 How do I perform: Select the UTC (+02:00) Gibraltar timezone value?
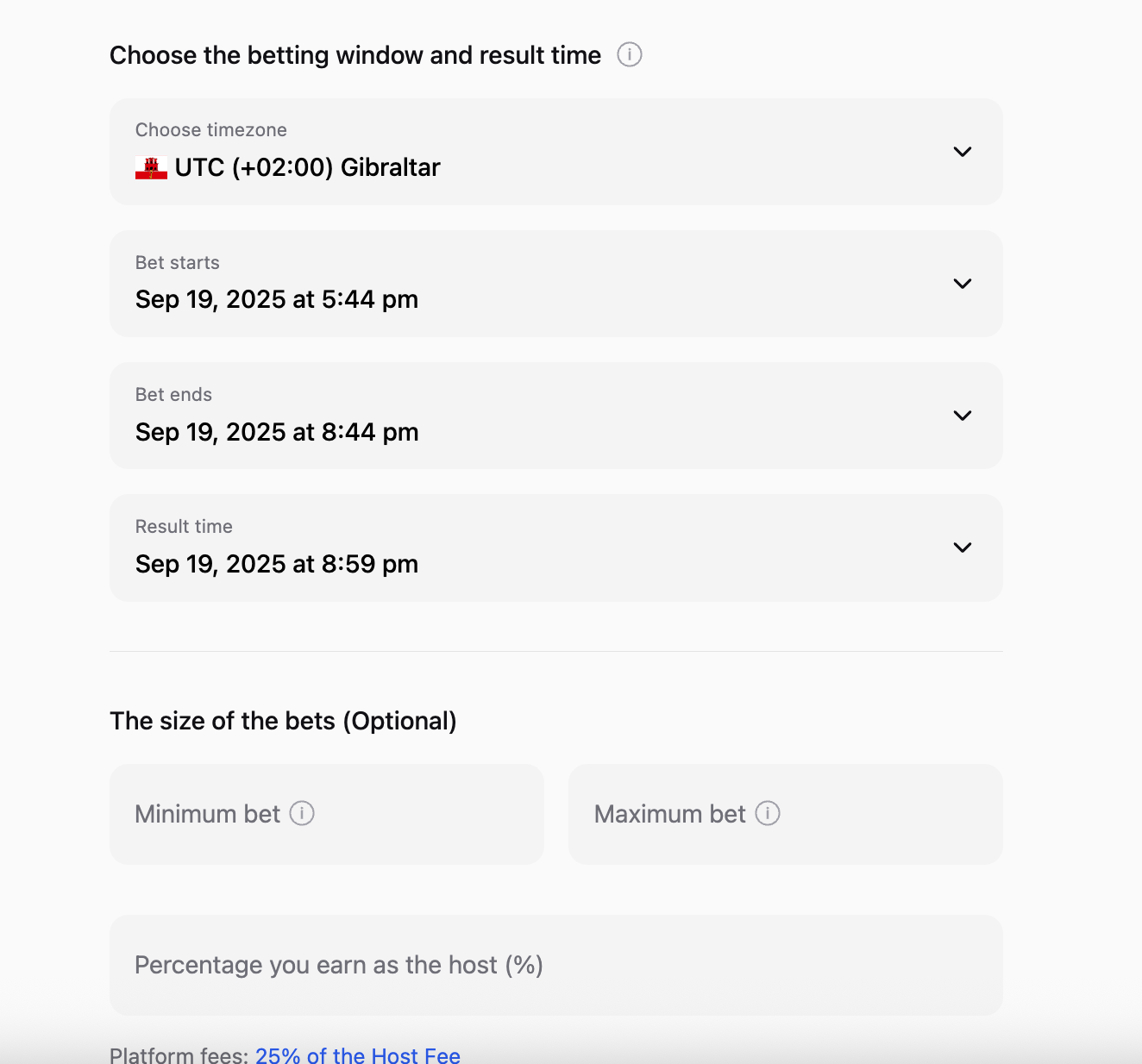click(x=307, y=167)
